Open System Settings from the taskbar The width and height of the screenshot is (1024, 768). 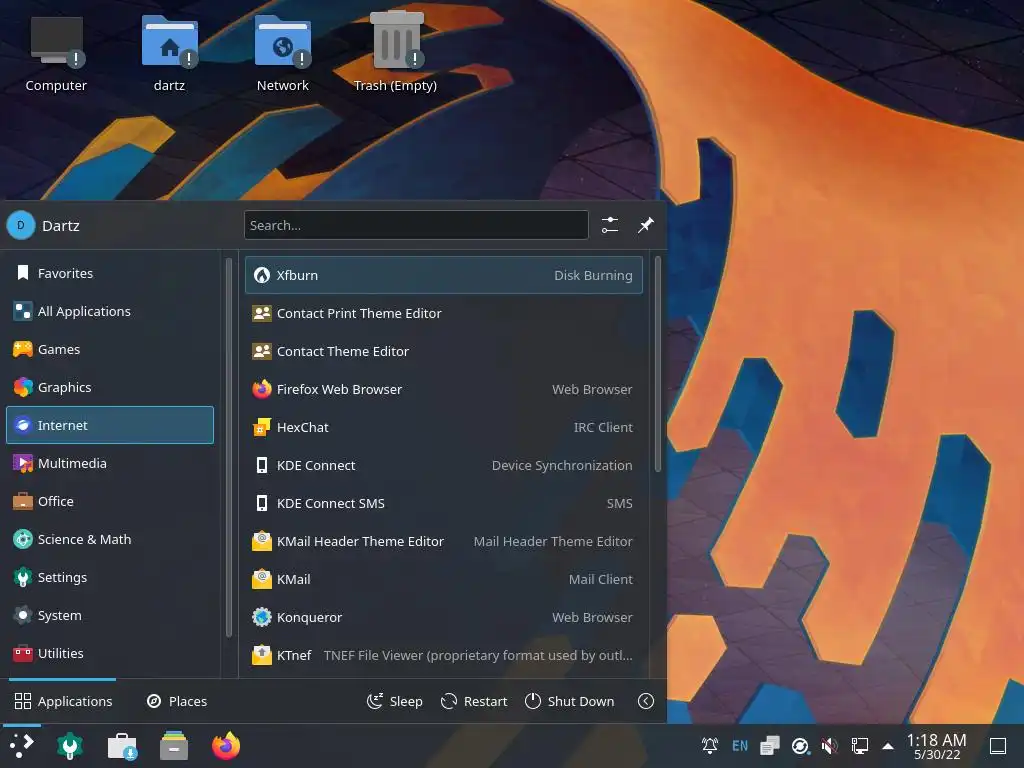click(70, 746)
